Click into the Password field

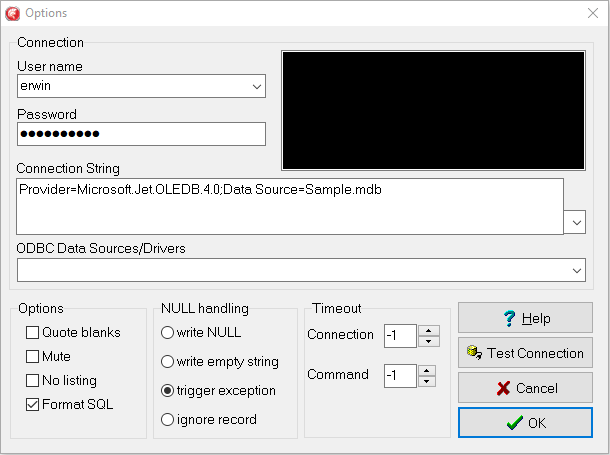[140, 134]
